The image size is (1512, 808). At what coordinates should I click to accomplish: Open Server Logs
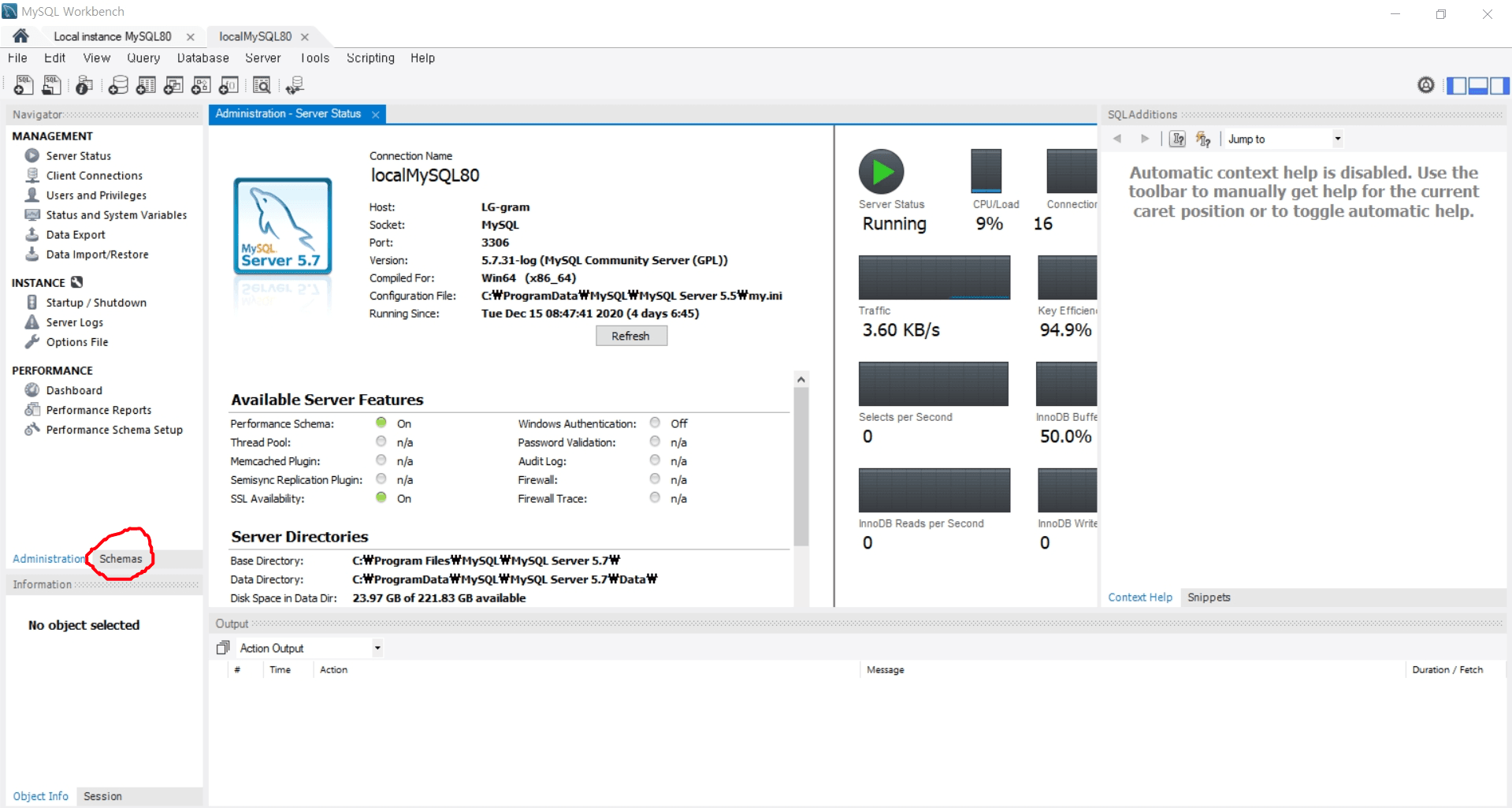[74, 322]
